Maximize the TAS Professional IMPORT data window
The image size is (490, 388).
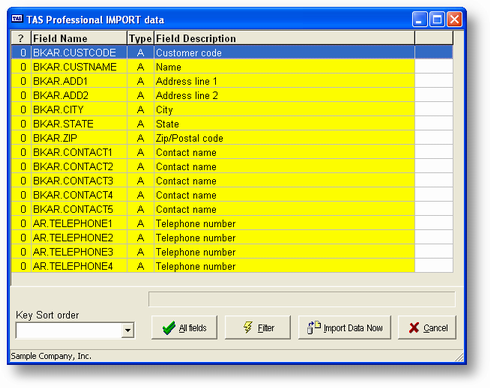(437, 19)
